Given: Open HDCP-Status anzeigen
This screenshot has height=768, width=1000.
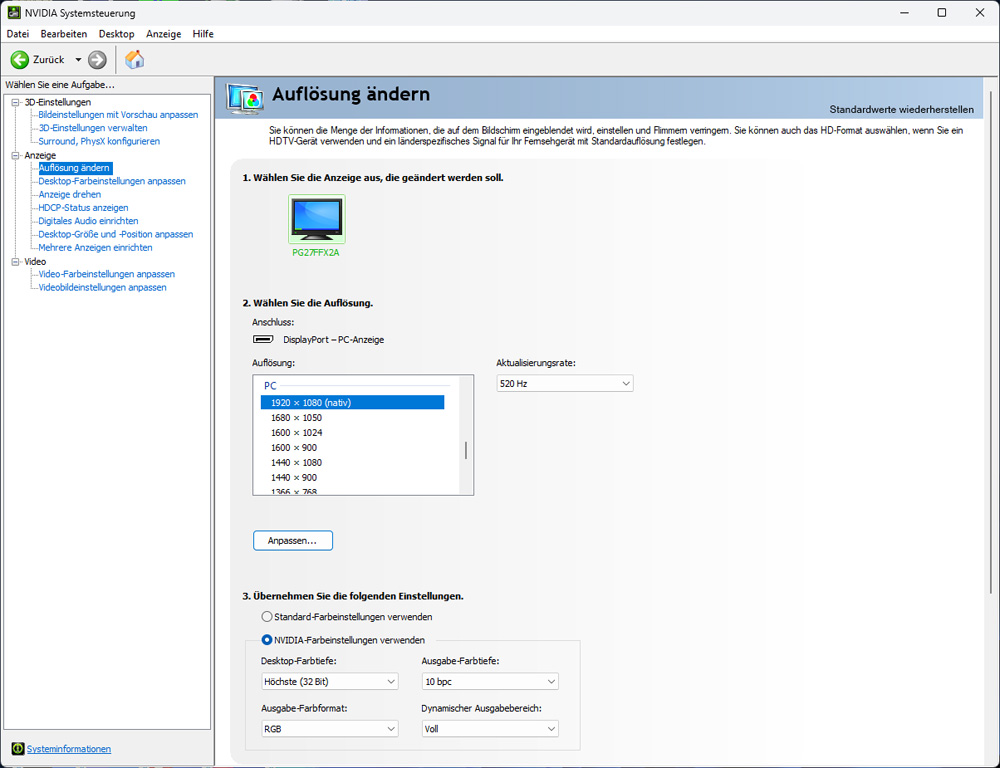Looking at the screenshot, I should click(x=83, y=208).
